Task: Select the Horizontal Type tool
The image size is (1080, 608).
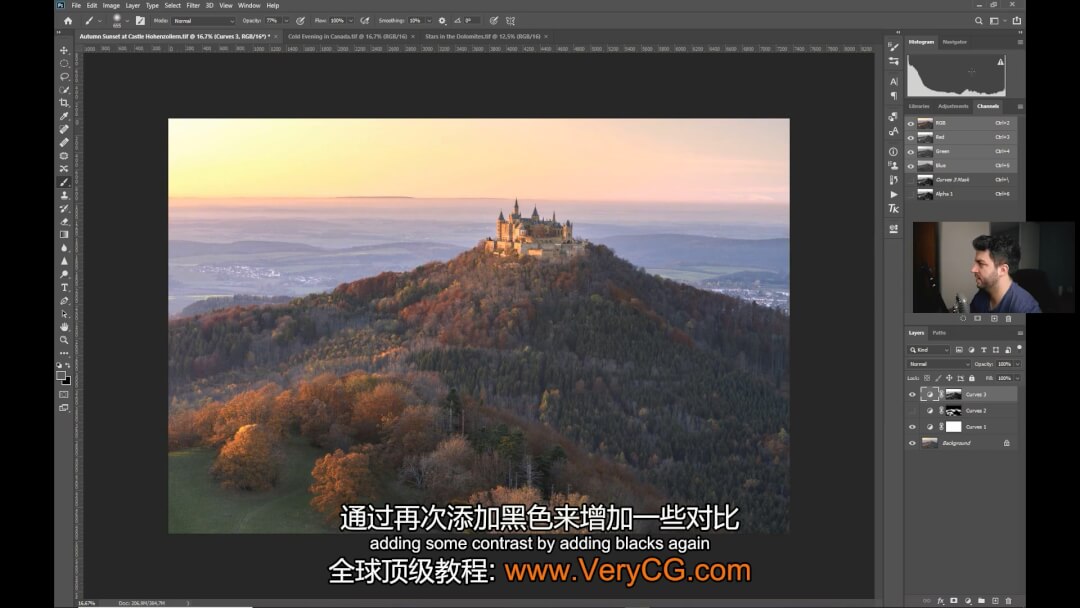Action: 64,287
